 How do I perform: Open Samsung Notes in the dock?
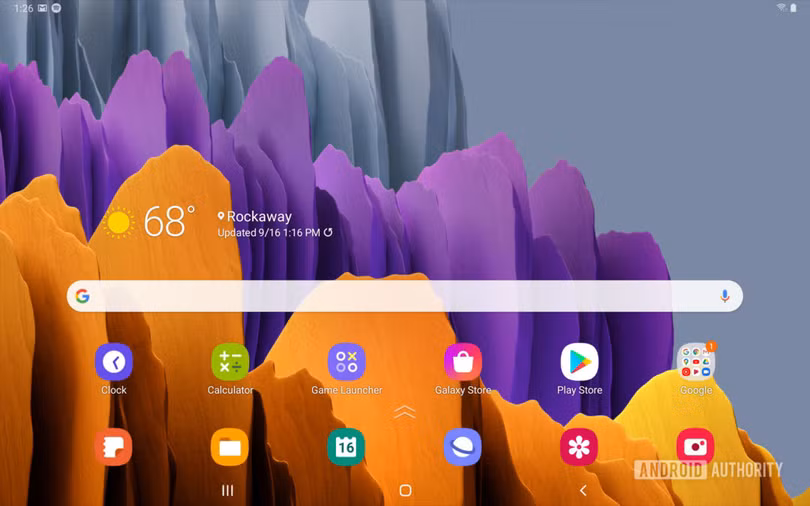[x=114, y=447]
